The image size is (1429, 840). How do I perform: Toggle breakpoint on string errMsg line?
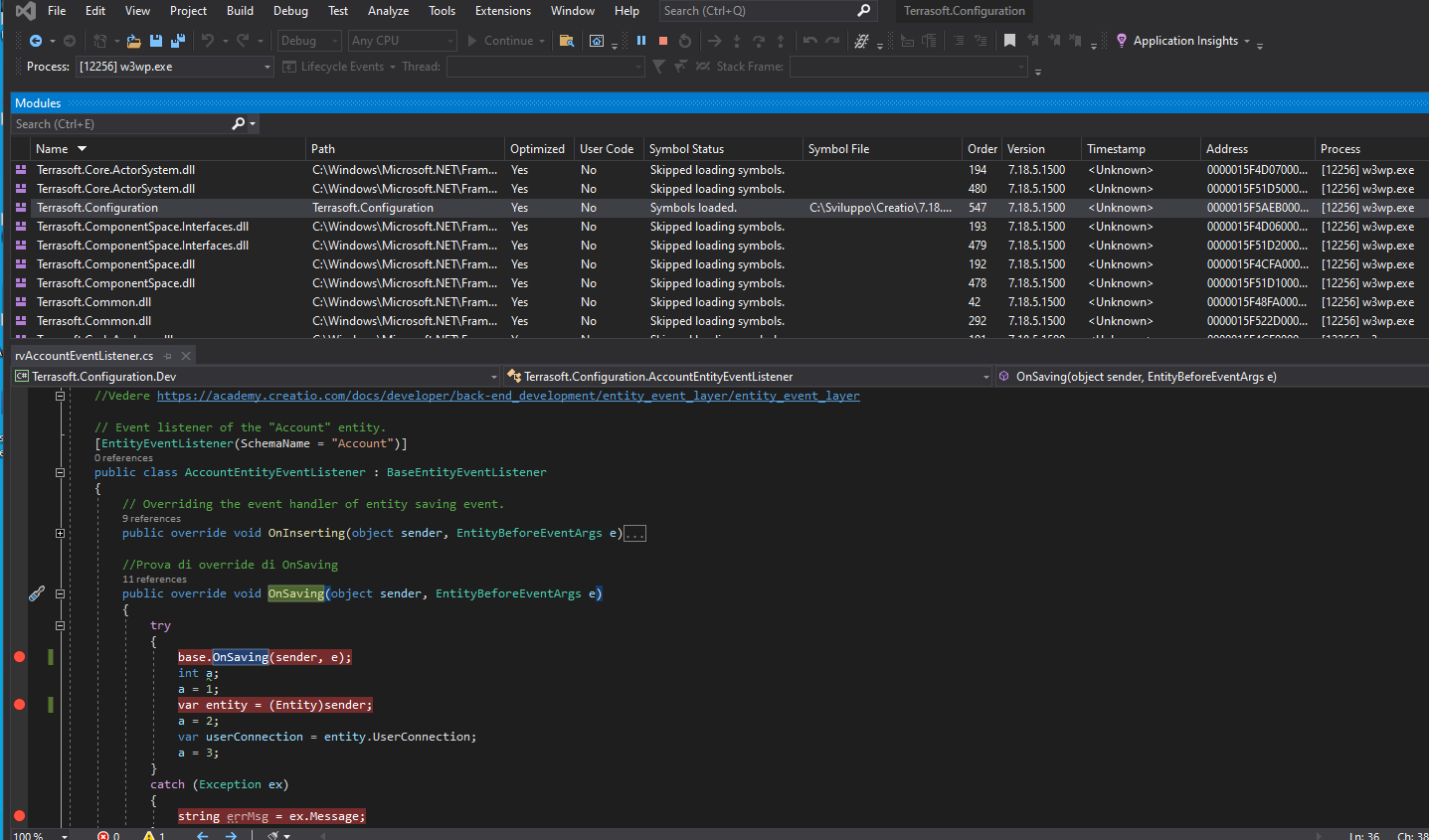tap(19, 816)
